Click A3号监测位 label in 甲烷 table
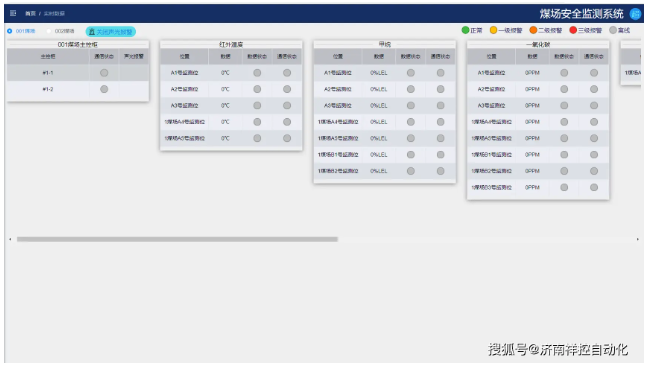 pos(338,106)
